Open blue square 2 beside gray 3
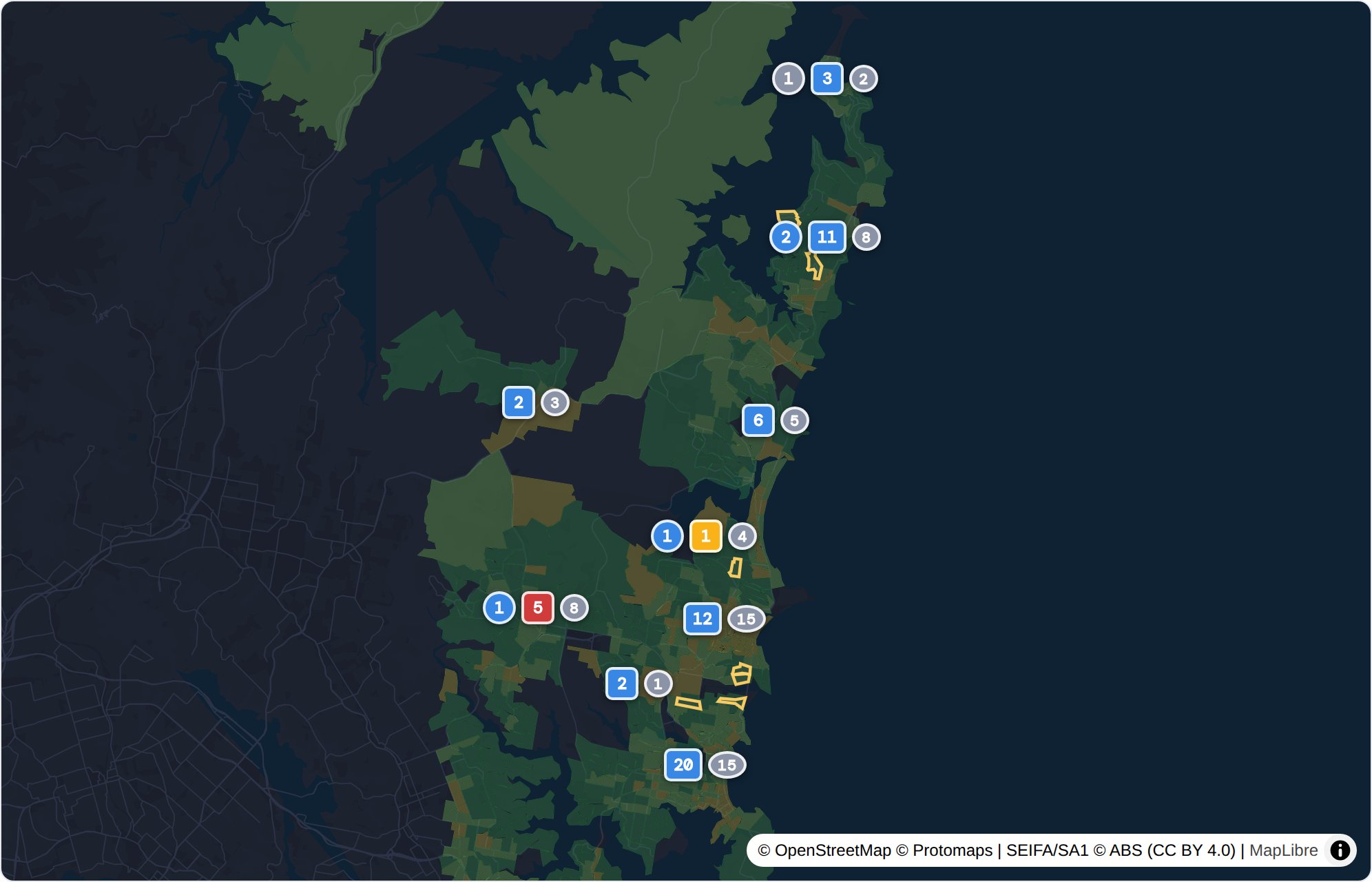This screenshot has height=882, width=1372. click(x=519, y=402)
